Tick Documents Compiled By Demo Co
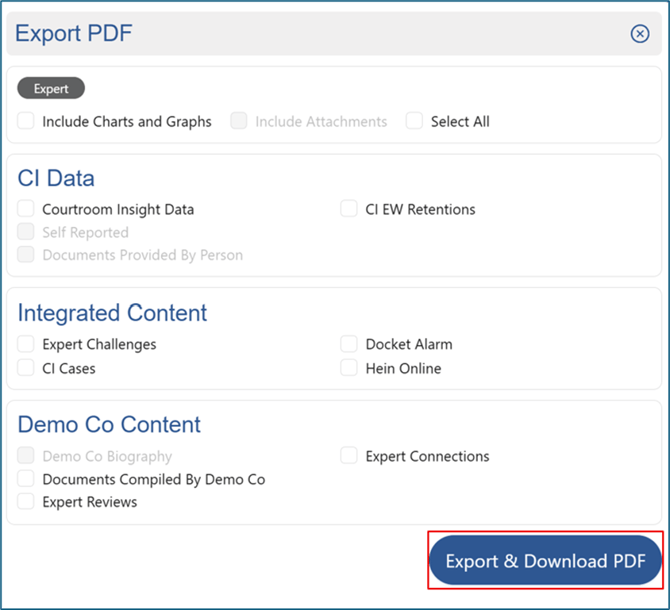Image resolution: width=670 pixels, height=610 pixels. 26,479
